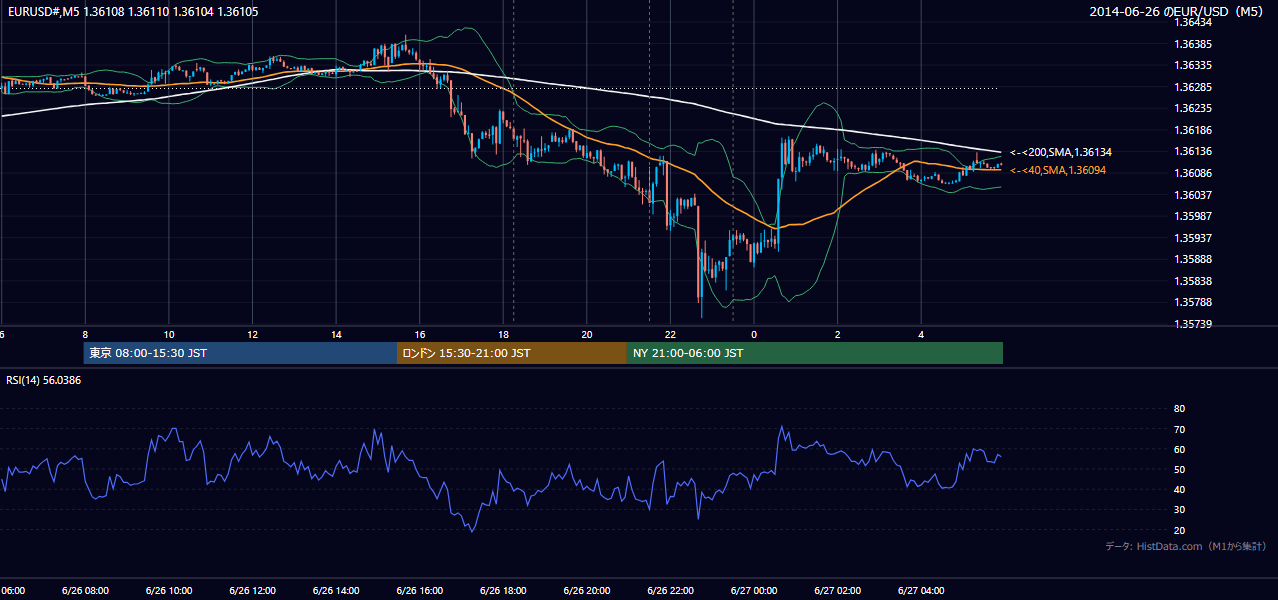This screenshot has height=600, width=1278.
Task: Click the 6/26 12:00 time axis label
Action: coord(252,591)
